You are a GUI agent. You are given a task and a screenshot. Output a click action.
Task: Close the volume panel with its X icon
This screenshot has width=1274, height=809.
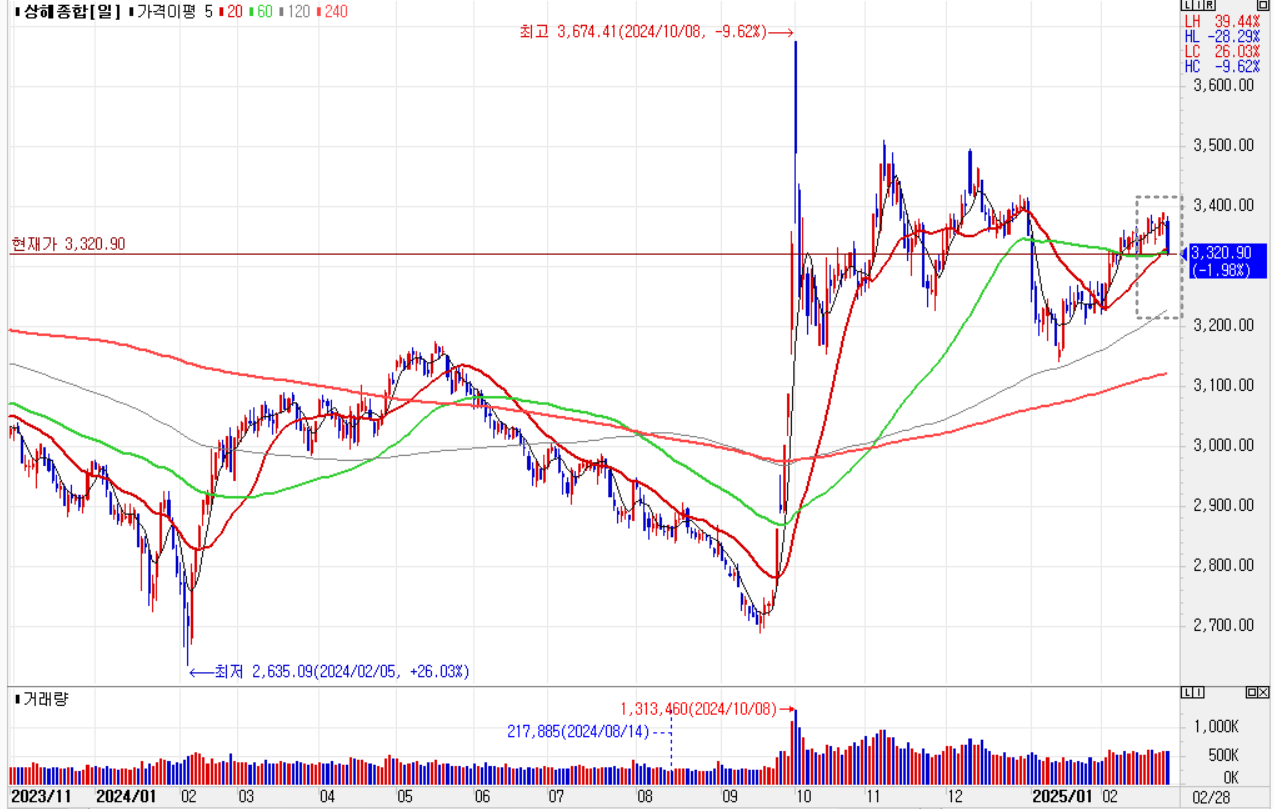tap(1264, 692)
